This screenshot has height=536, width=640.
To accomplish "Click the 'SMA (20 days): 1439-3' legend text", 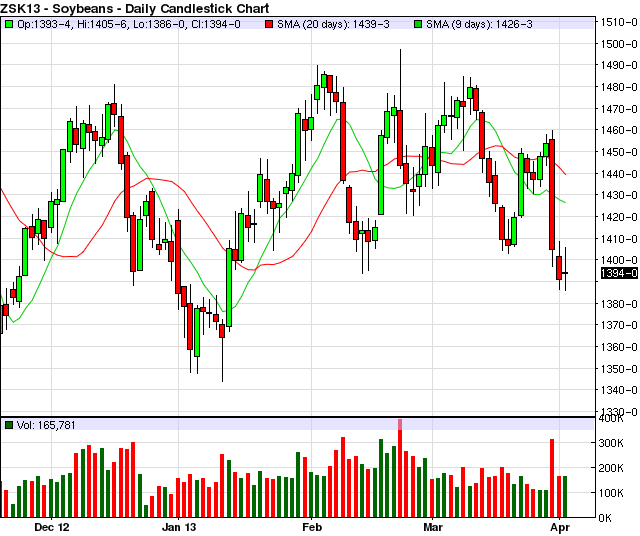I will (x=333, y=24).
